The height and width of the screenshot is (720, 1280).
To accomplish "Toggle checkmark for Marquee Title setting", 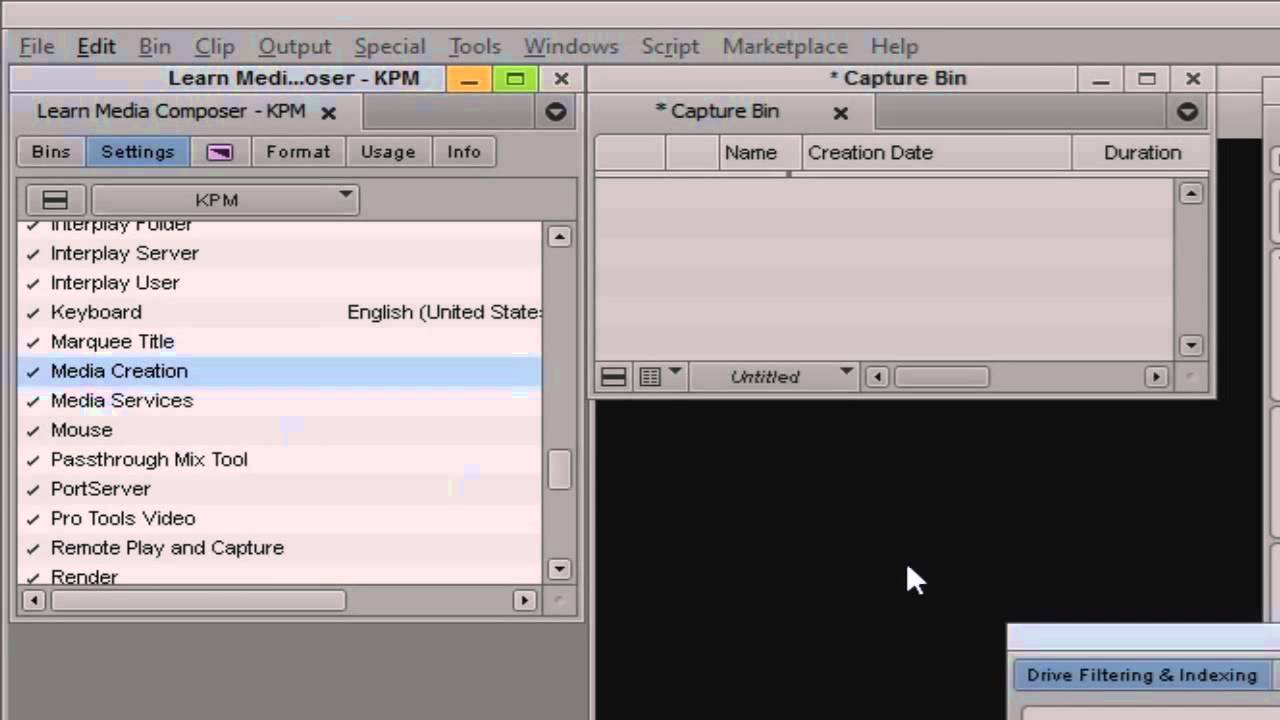I will click(33, 343).
